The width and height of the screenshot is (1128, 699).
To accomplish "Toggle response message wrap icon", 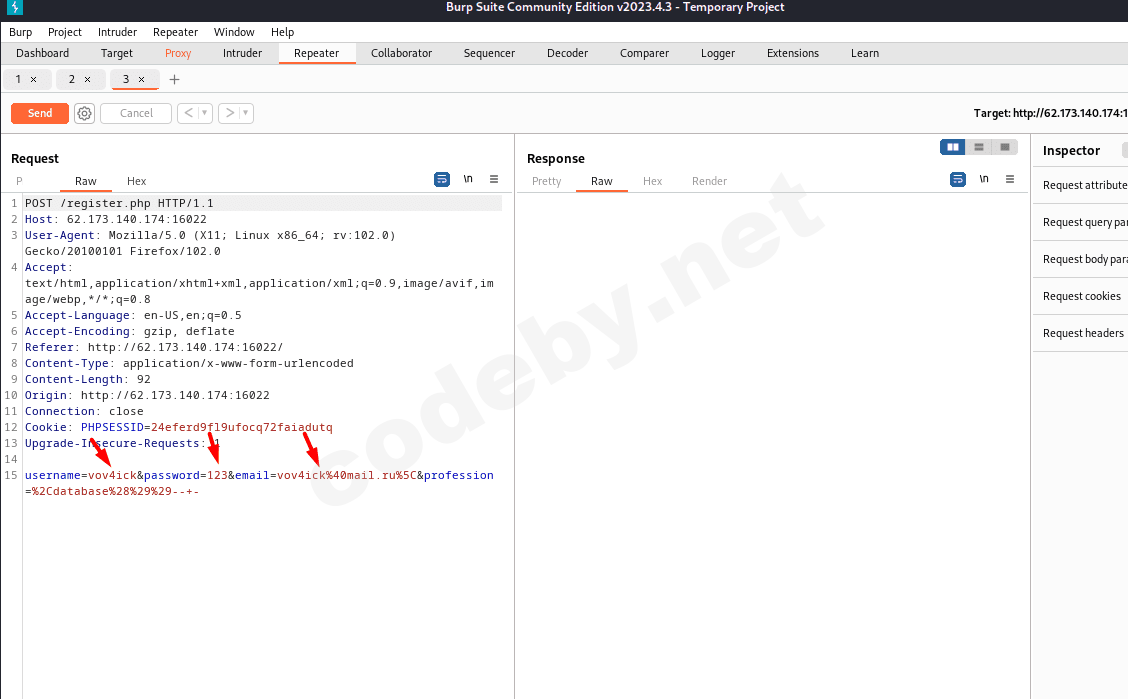I will click(x=958, y=179).
